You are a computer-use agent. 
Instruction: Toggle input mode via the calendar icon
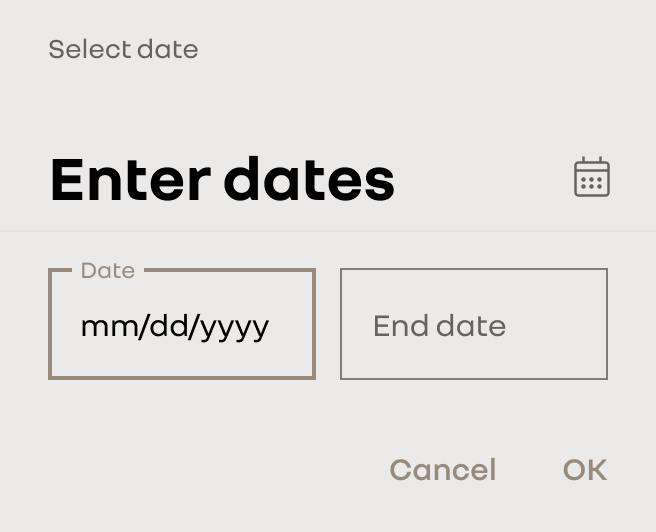(x=592, y=177)
